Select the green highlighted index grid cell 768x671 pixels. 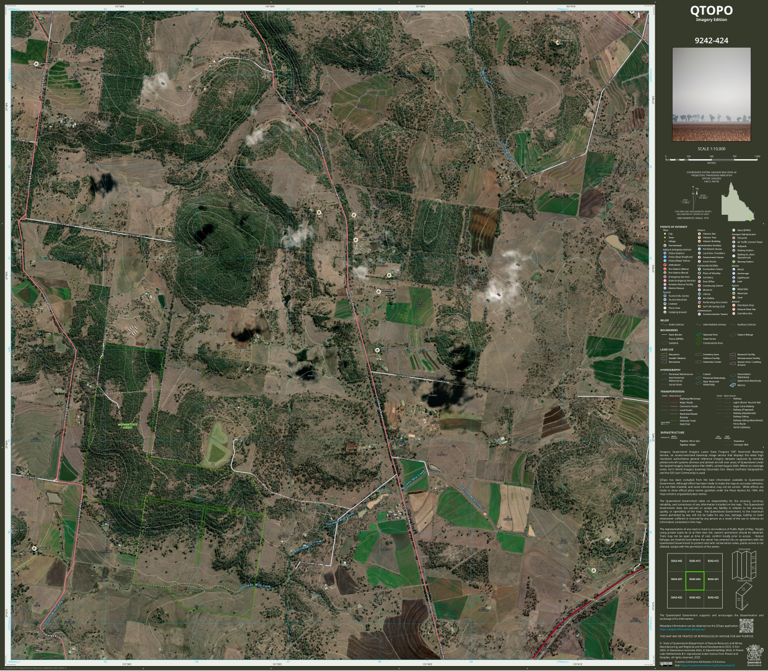[x=695, y=580]
